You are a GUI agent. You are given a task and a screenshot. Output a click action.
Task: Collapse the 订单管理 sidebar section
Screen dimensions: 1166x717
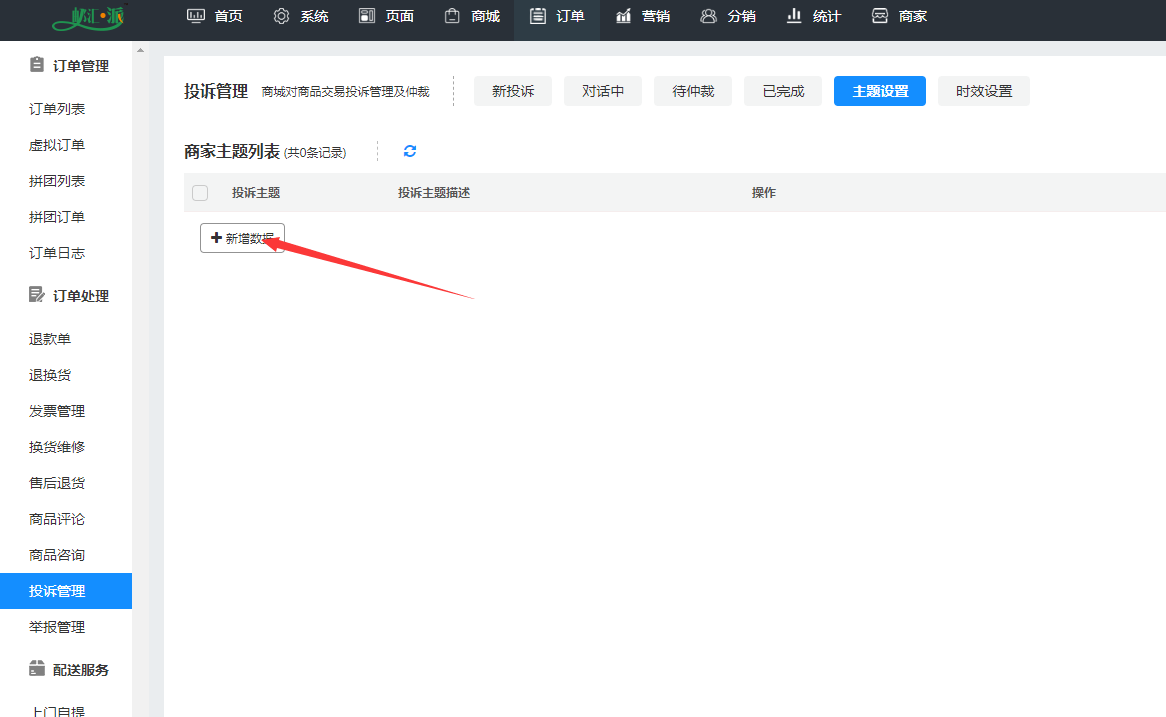[x=68, y=66]
